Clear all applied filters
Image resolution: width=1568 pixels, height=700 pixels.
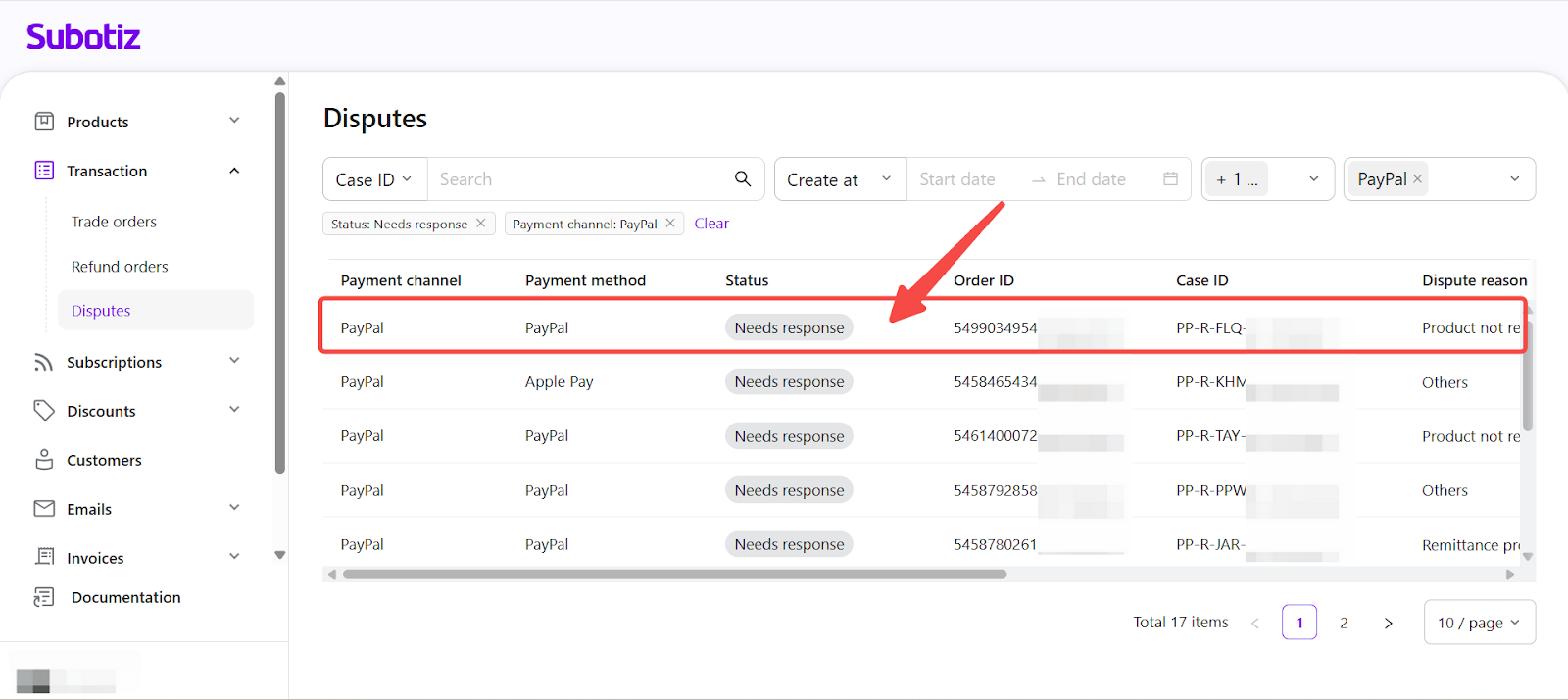[711, 224]
